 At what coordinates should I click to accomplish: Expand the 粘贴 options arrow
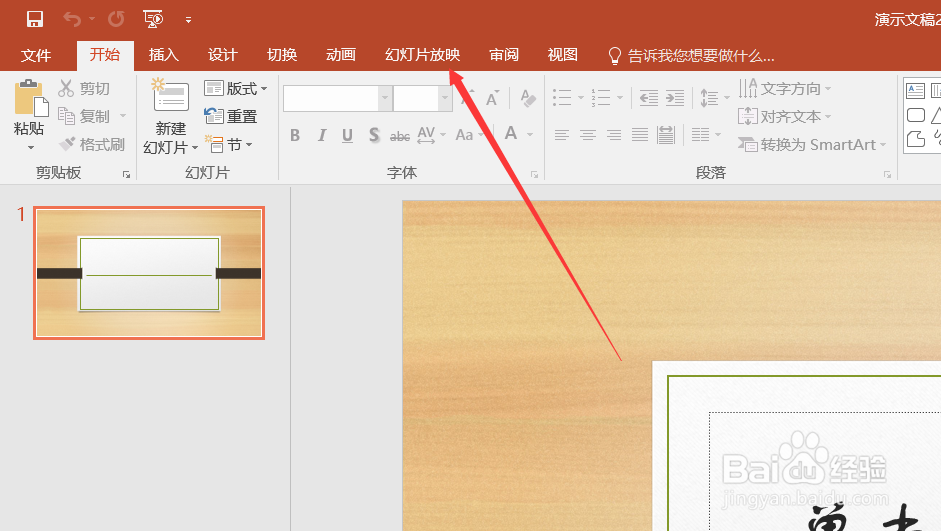[x=31, y=147]
